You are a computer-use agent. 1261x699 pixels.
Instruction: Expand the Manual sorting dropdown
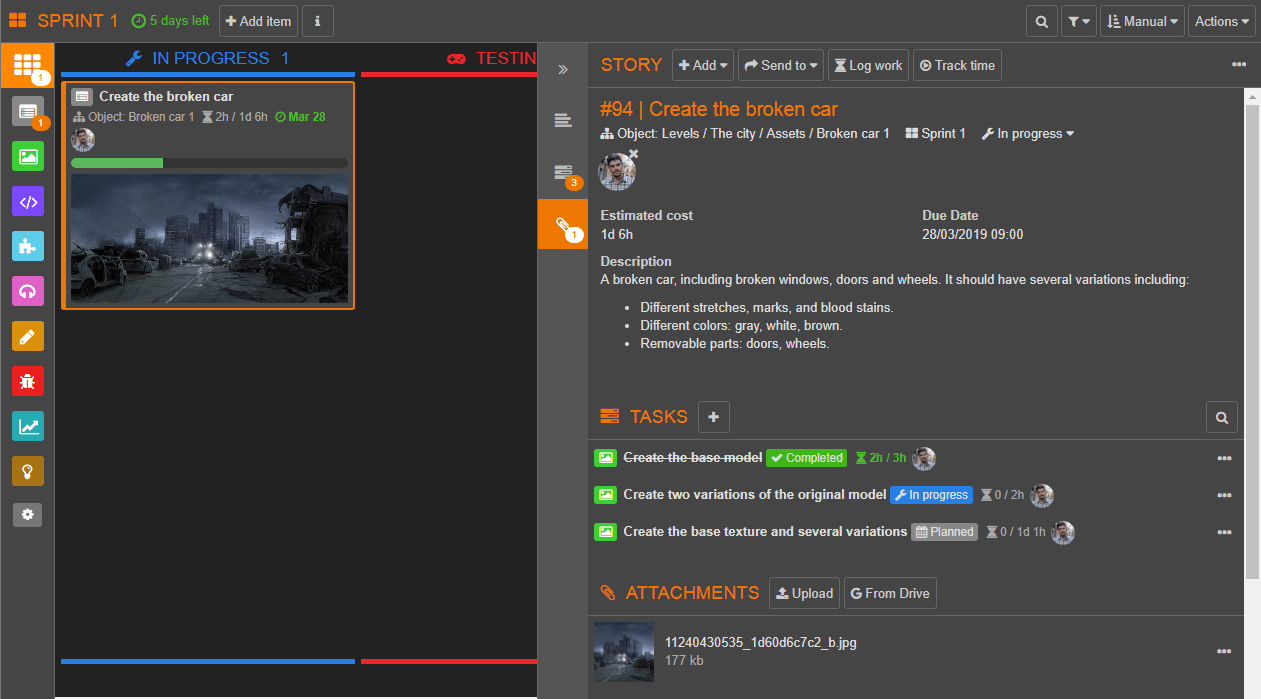[1142, 21]
